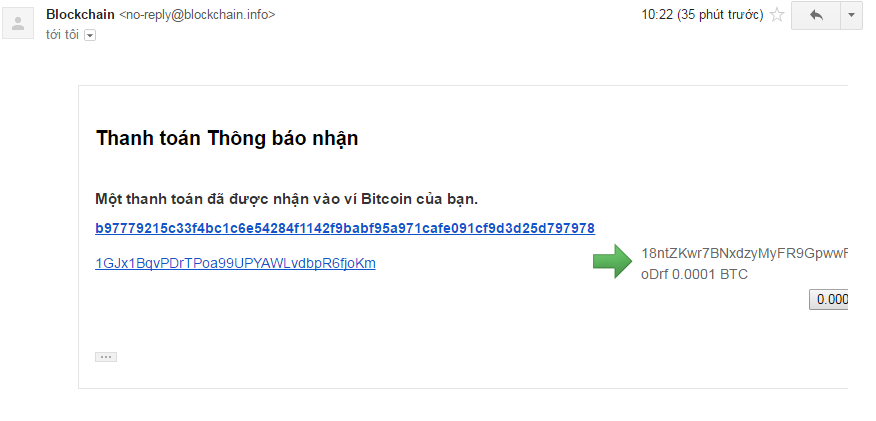Click the sender's profile avatar icon
Screen dimensions: 876x421
(x=18, y=24)
